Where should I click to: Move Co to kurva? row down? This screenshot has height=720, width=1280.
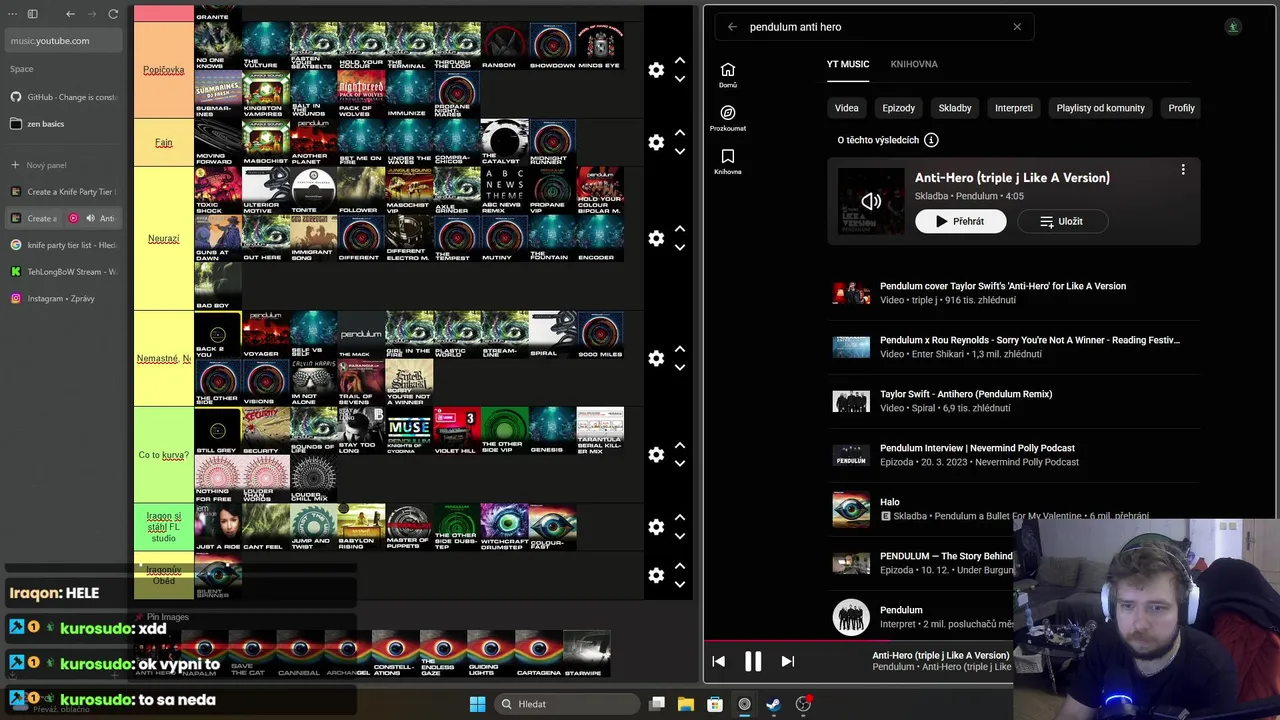pos(680,463)
